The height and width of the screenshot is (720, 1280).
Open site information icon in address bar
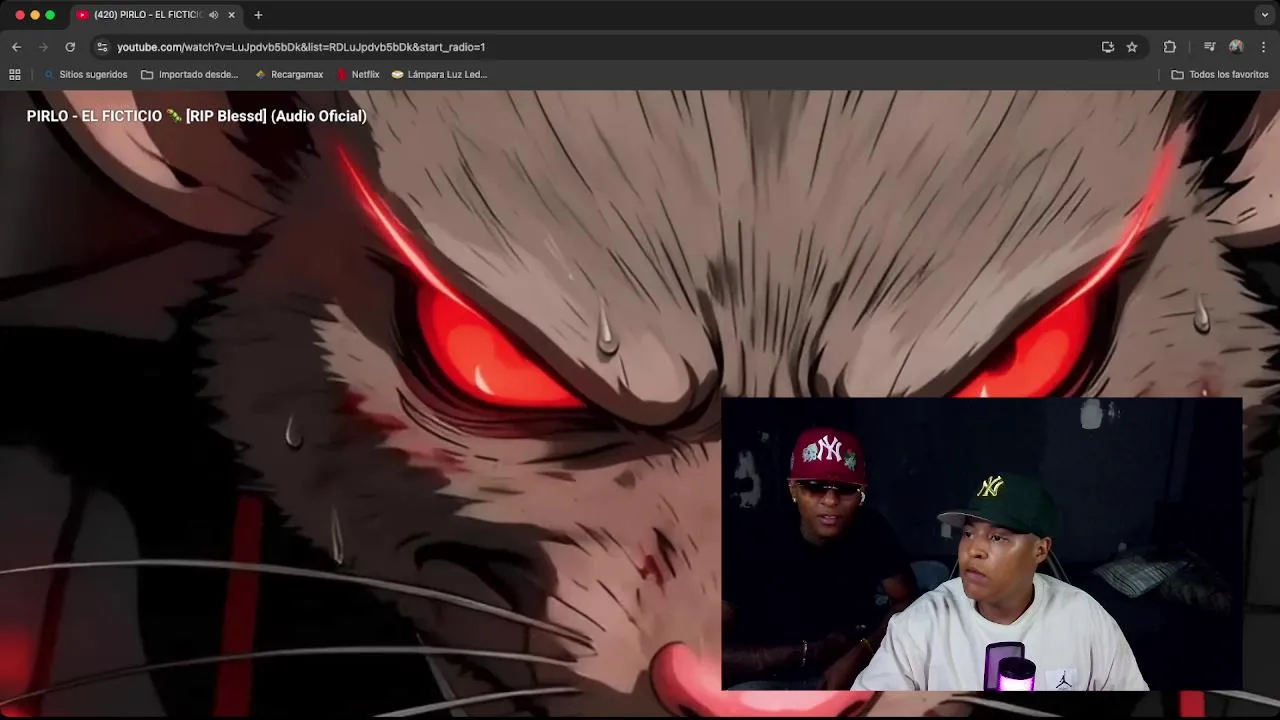tap(102, 47)
